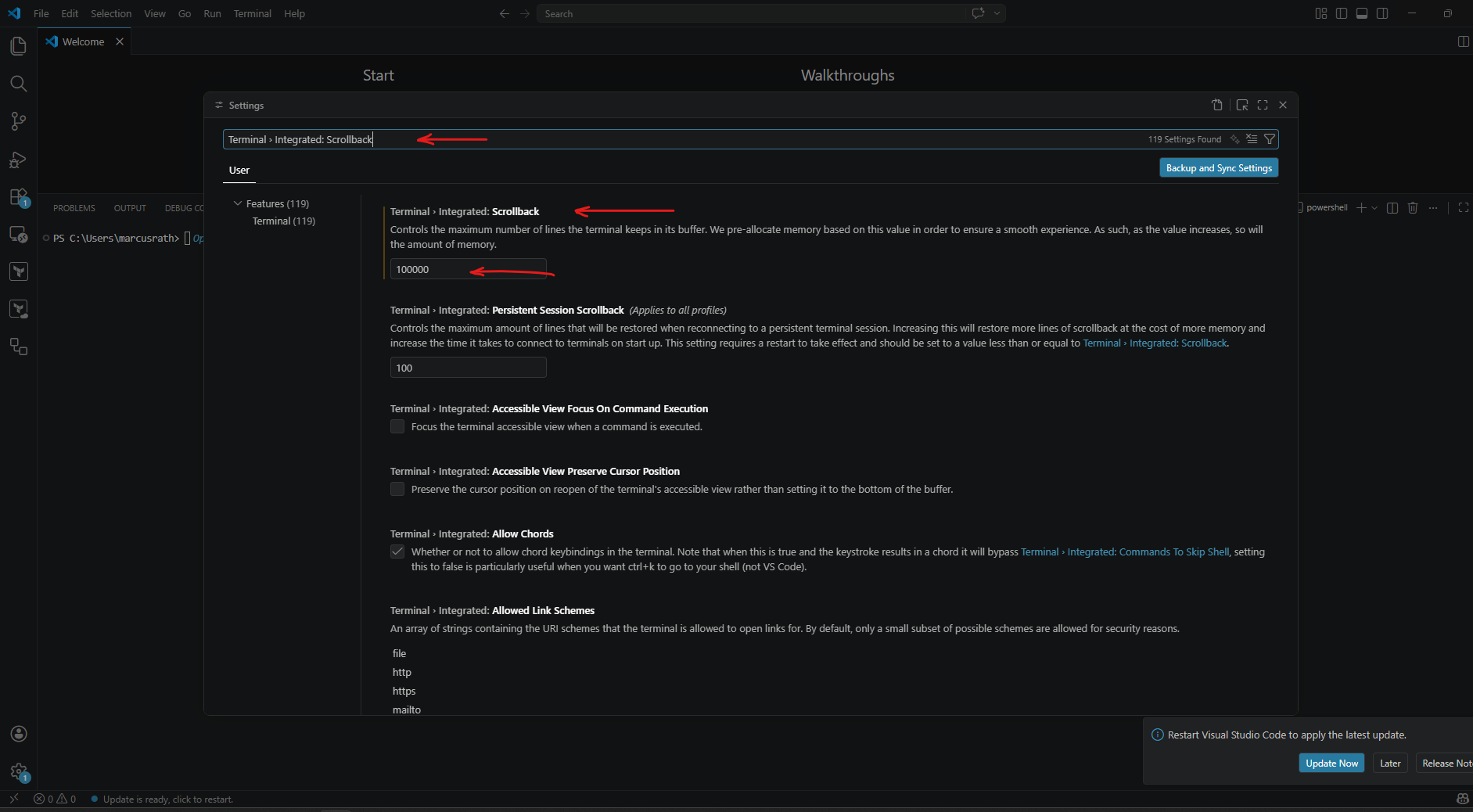Split the editor to the right

tap(1463, 41)
